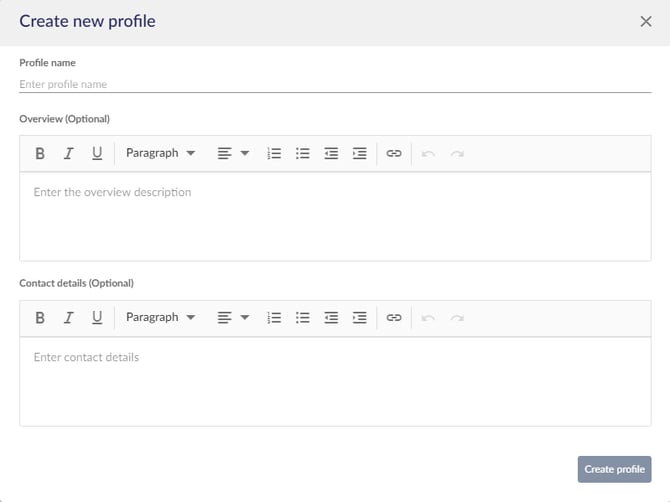Open Paragraph style dropdown in Overview editor

(x=160, y=154)
